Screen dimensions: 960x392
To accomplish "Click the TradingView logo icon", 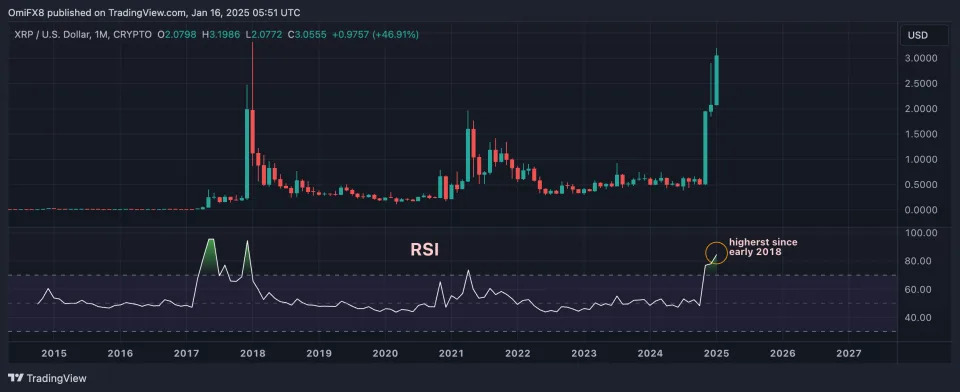I will pos(15,378).
